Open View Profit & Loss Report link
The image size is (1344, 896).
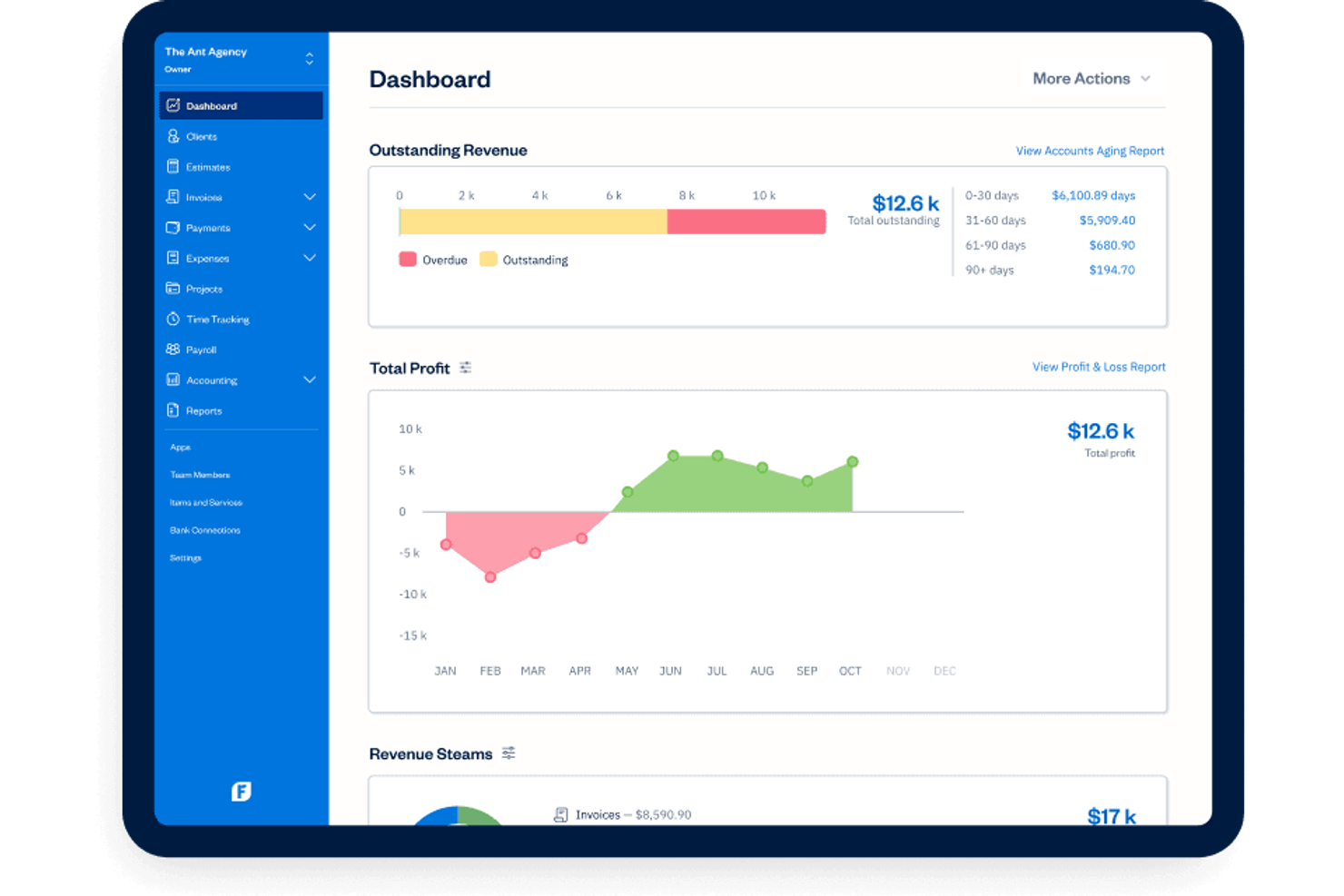click(1099, 367)
